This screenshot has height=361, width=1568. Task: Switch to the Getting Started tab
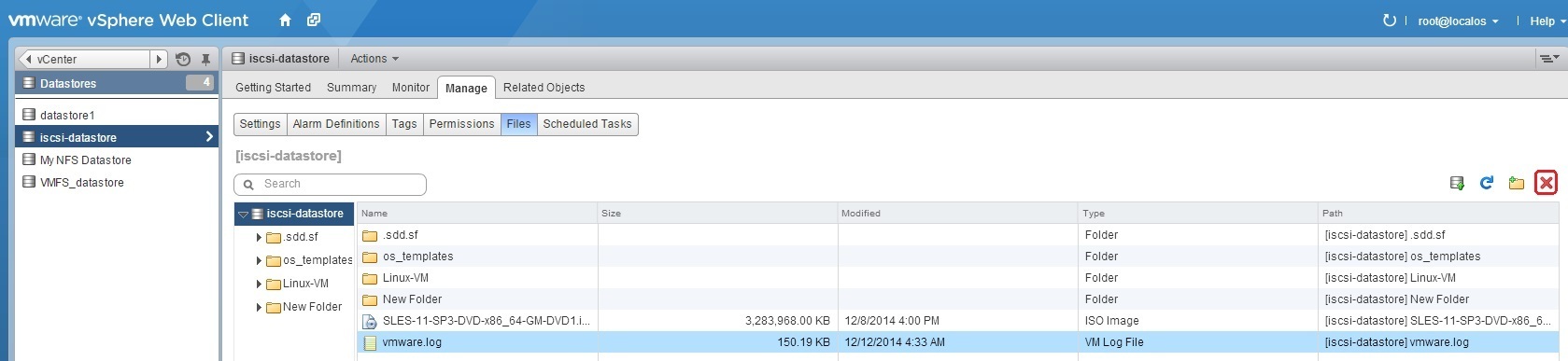(273, 88)
